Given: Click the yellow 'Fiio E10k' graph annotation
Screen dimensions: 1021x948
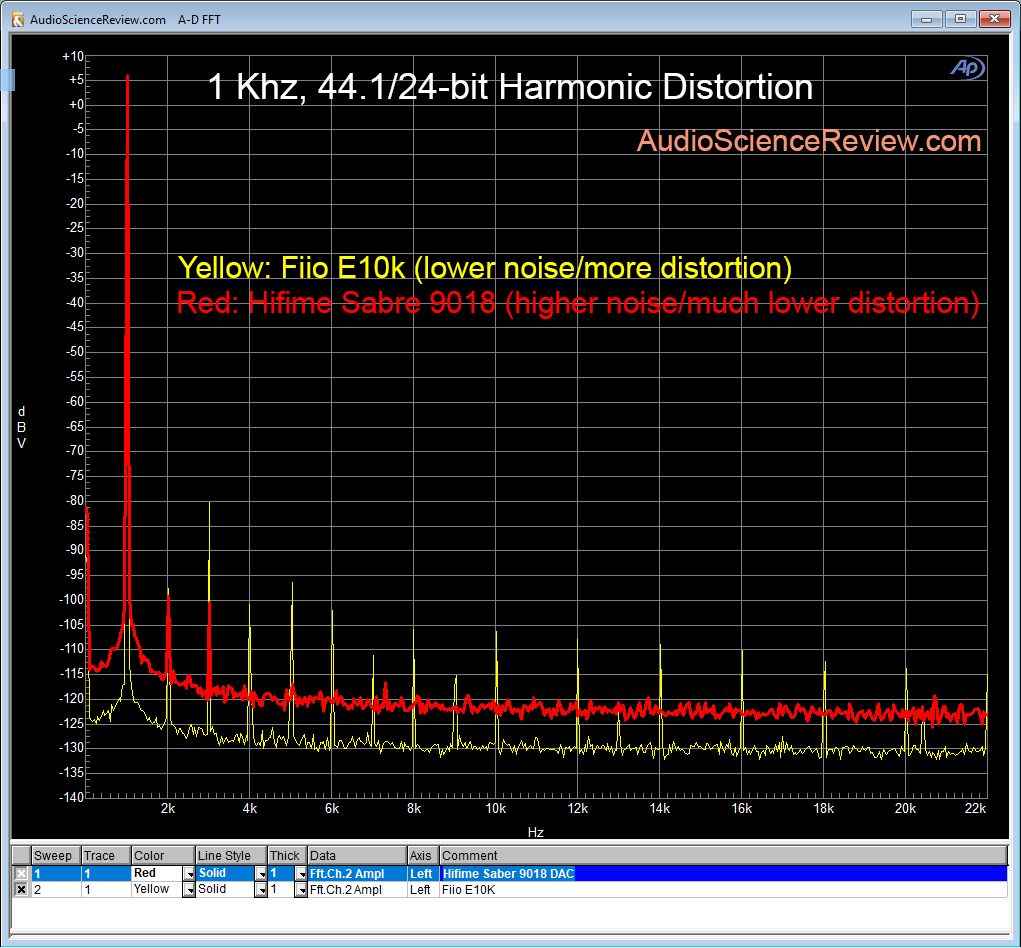Looking at the screenshot, I should click(x=485, y=268).
